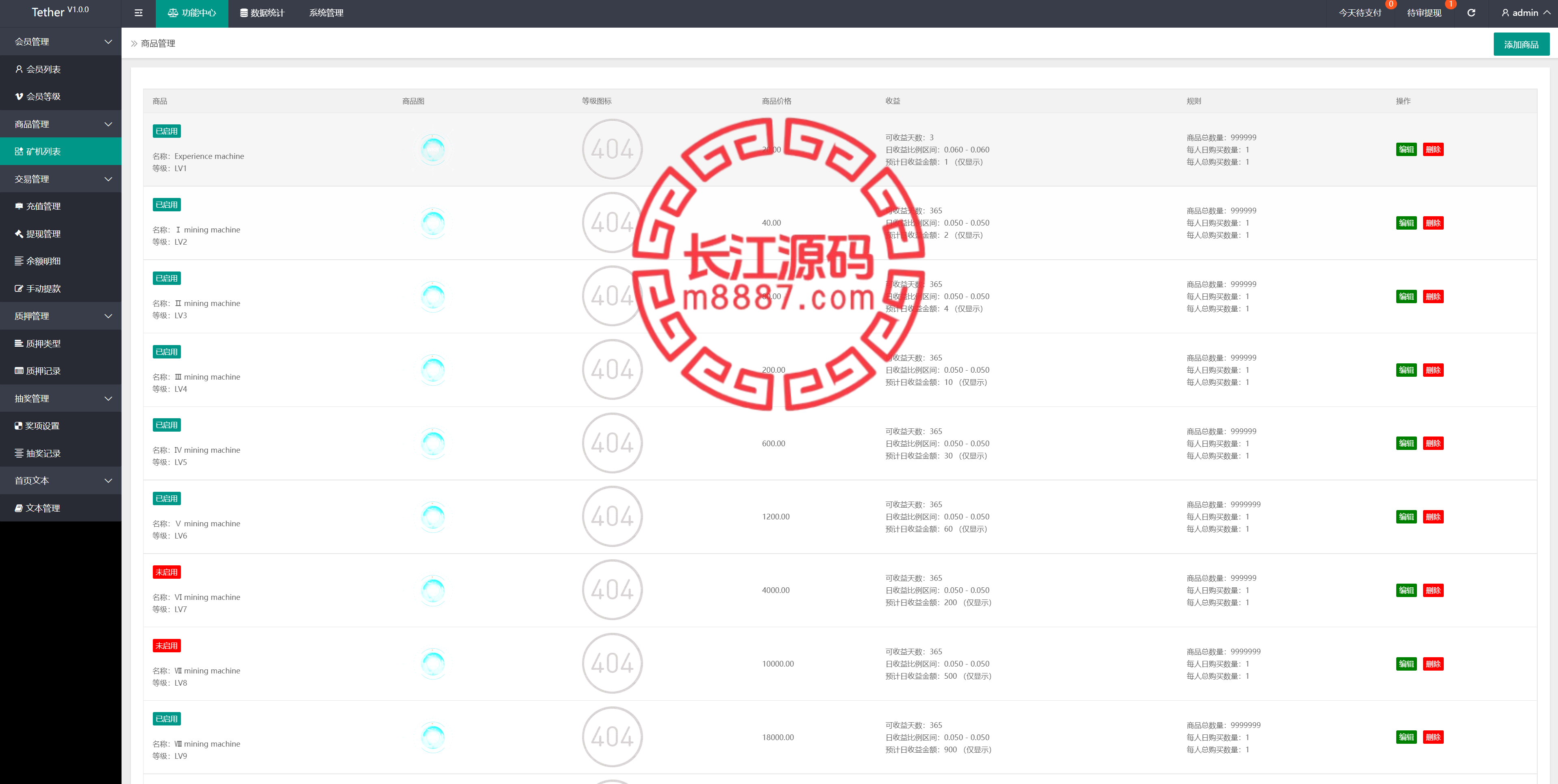Edit the Experience machine product
The width and height of the screenshot is (1558, 784).
coord(1406,150)
